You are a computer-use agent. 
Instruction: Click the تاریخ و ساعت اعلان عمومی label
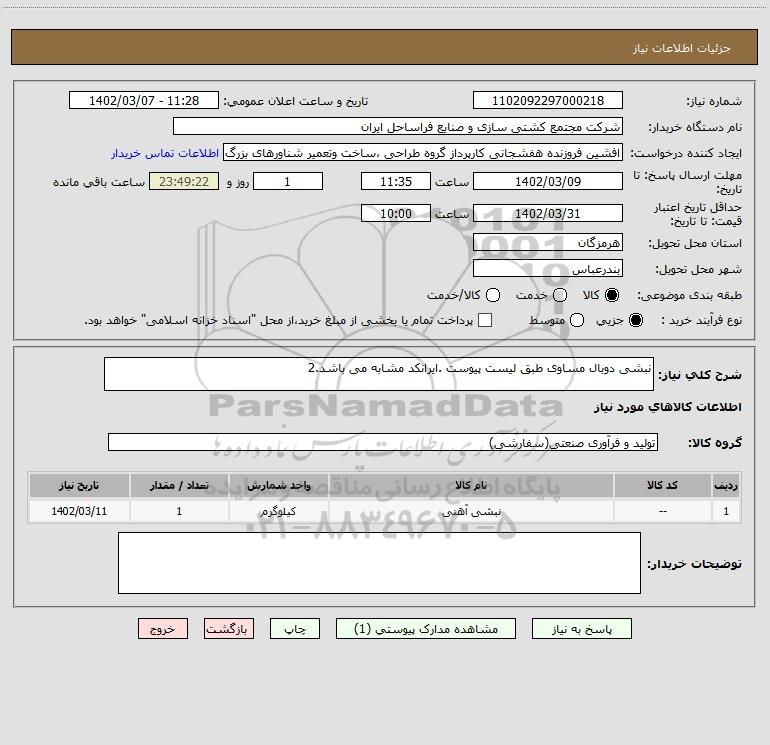point(296,101)
